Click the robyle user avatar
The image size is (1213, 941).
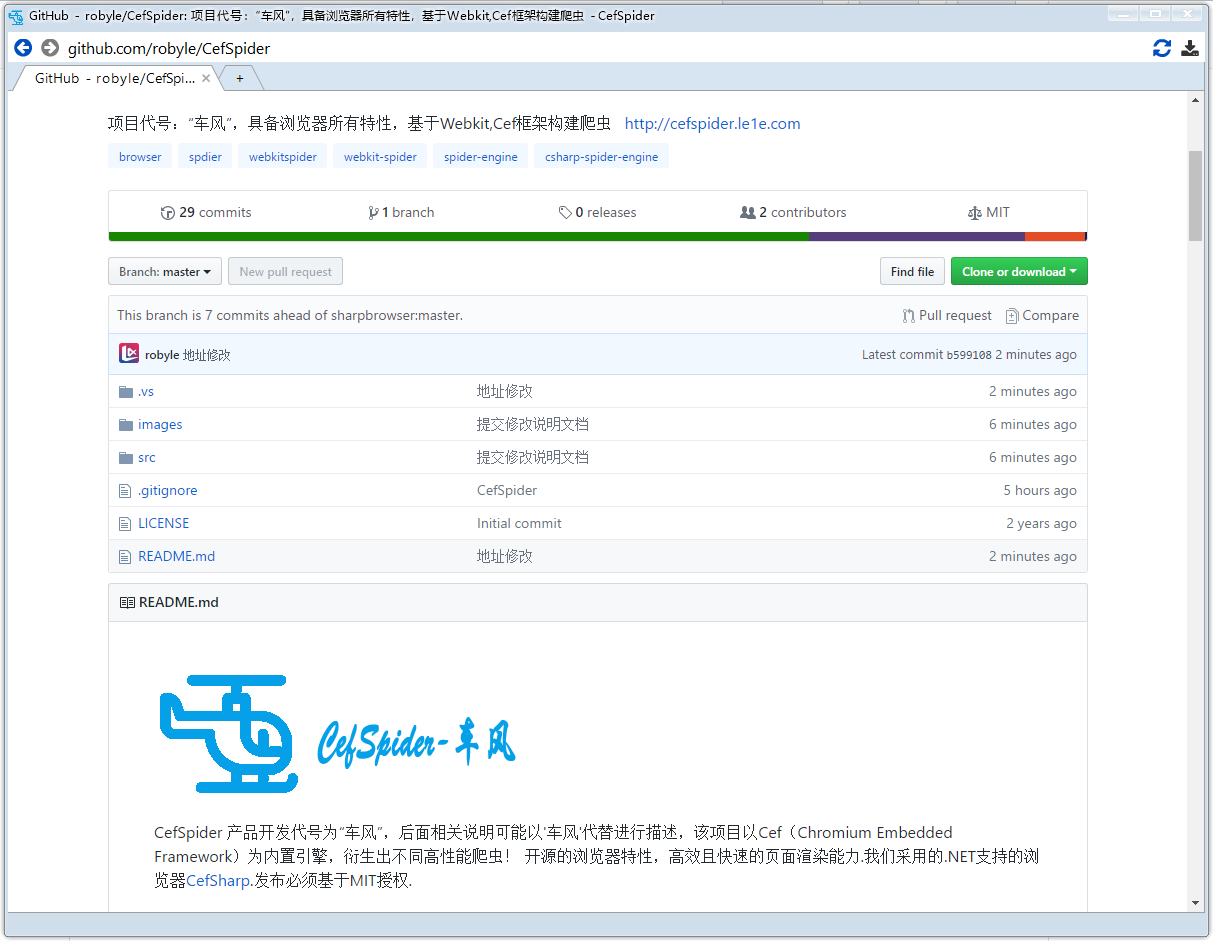[x=129, y=354]
